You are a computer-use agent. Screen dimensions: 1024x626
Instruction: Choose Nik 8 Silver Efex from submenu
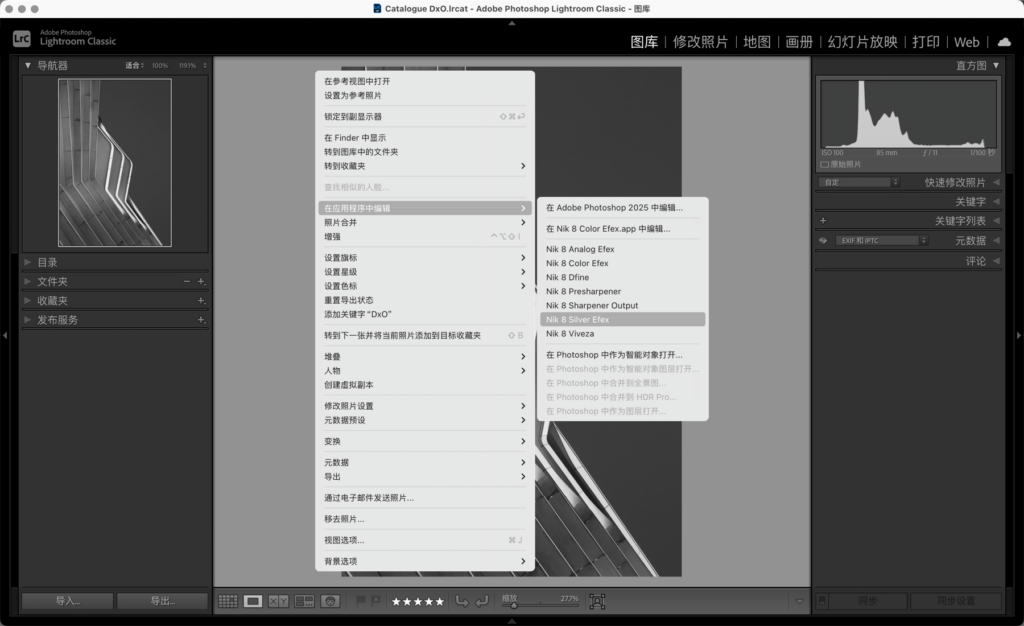(x=622, y=319)
